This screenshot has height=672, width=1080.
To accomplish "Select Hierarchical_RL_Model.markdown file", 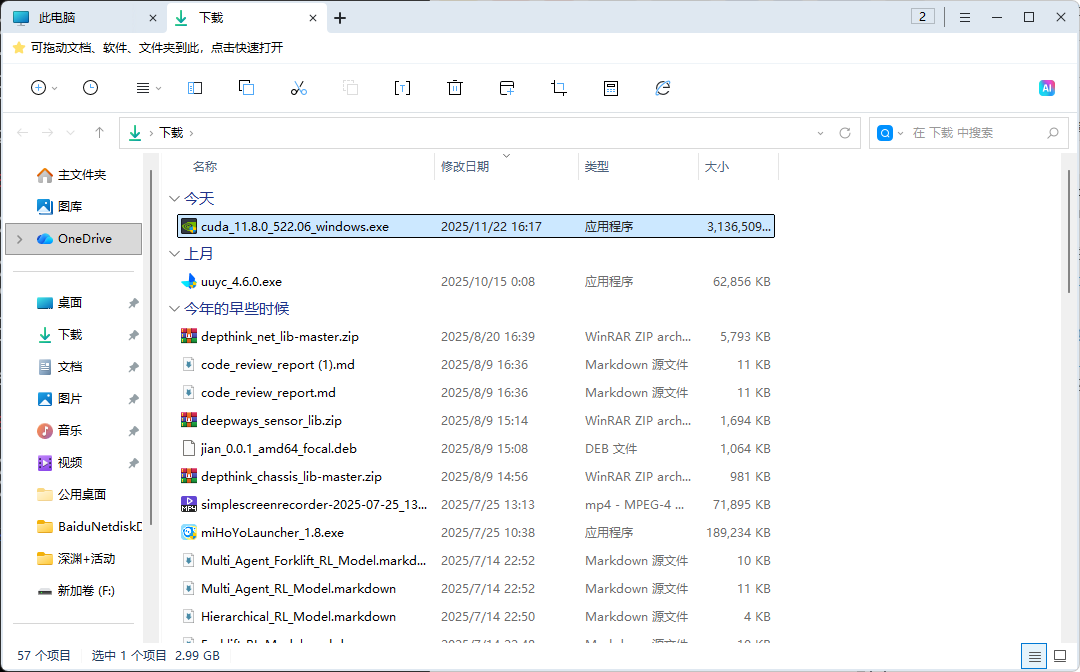I will click(476, 617).
